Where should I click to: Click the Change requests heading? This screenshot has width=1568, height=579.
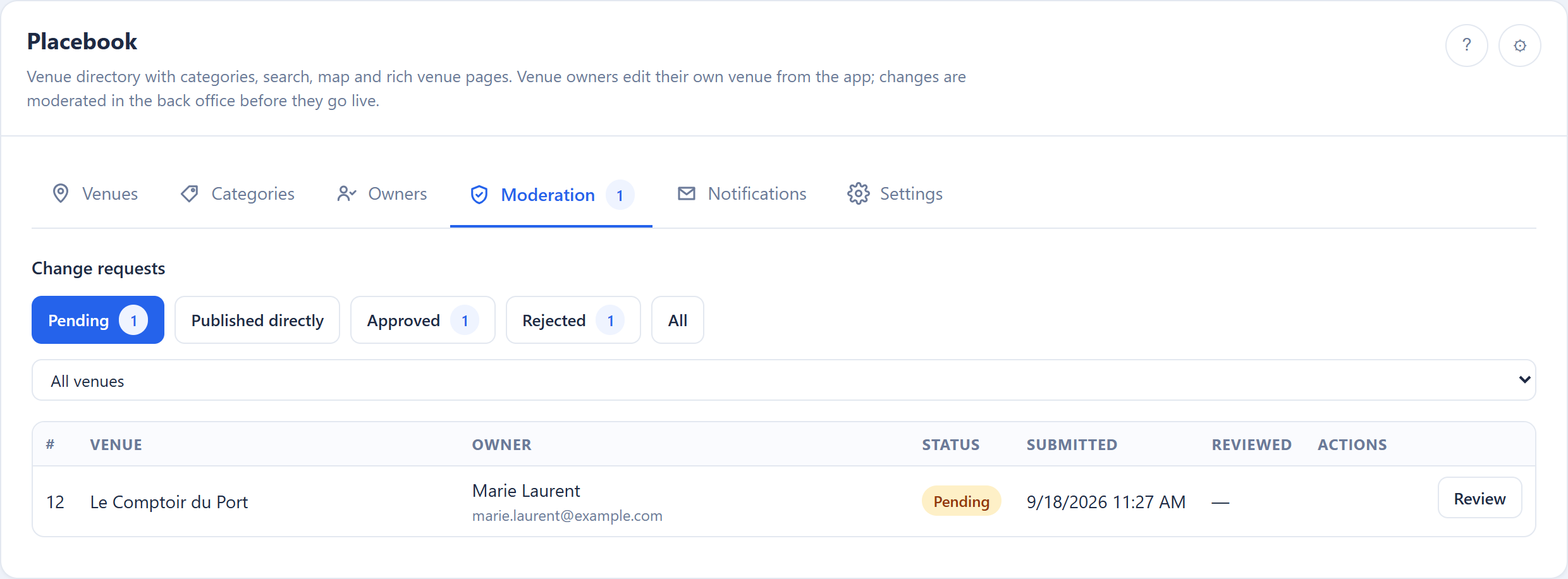coord(99,268)
